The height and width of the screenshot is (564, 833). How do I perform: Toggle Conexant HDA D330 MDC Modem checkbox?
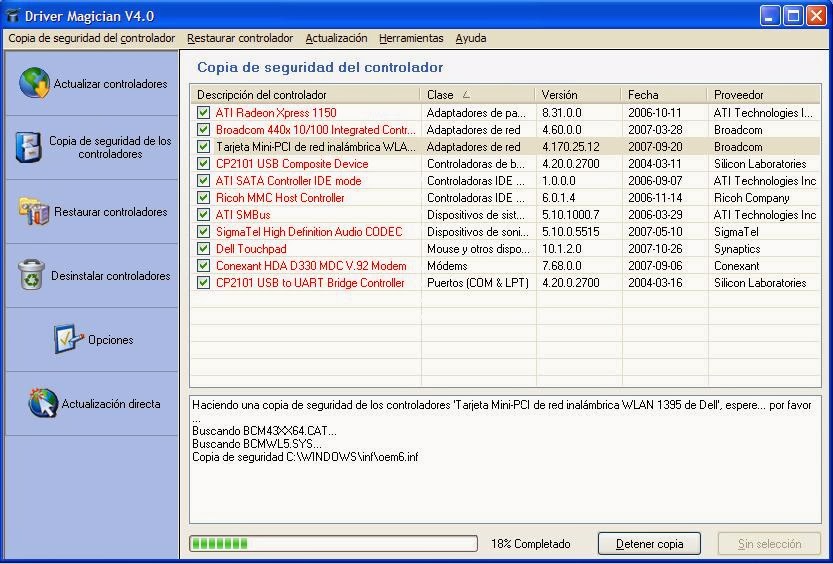[x=203, y=266]
